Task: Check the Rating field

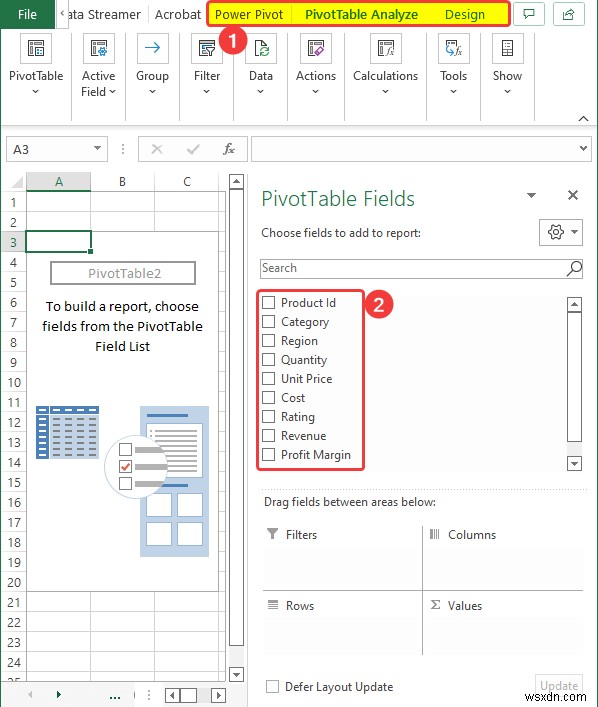Action: point(268,416)
